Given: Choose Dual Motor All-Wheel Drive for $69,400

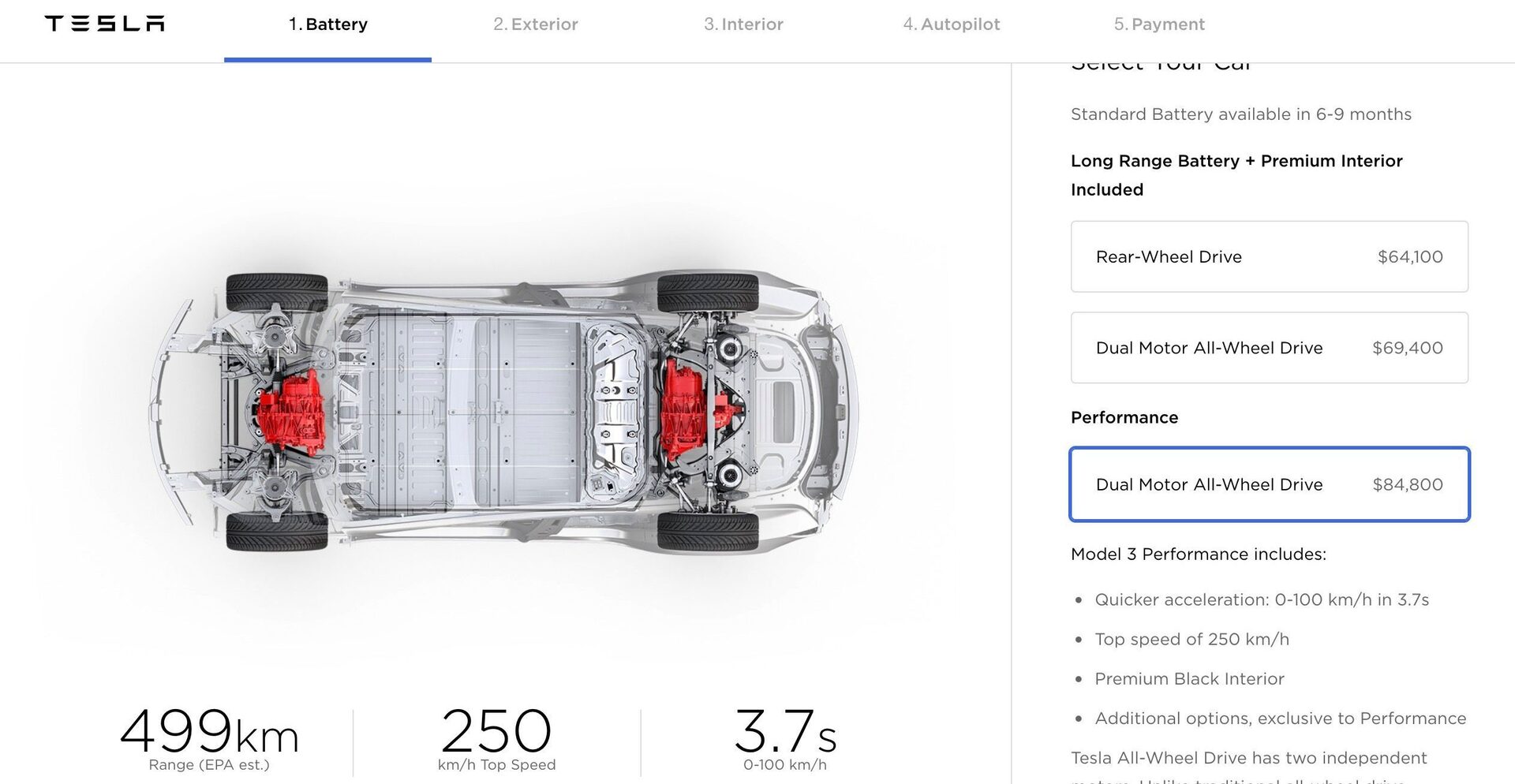Looking at the screenshot, I should click(1269, 347).
